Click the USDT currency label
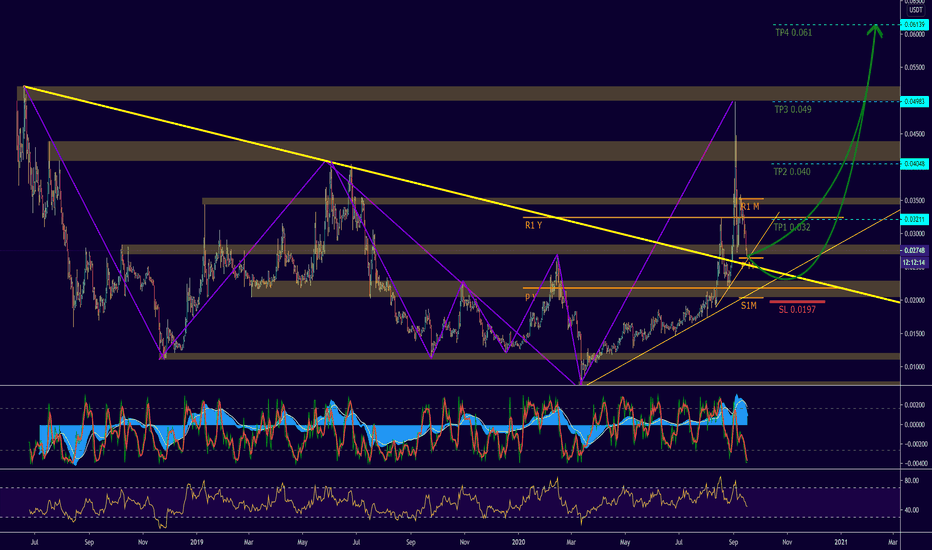Screen dimensions: 932x550 pos(915,10)
